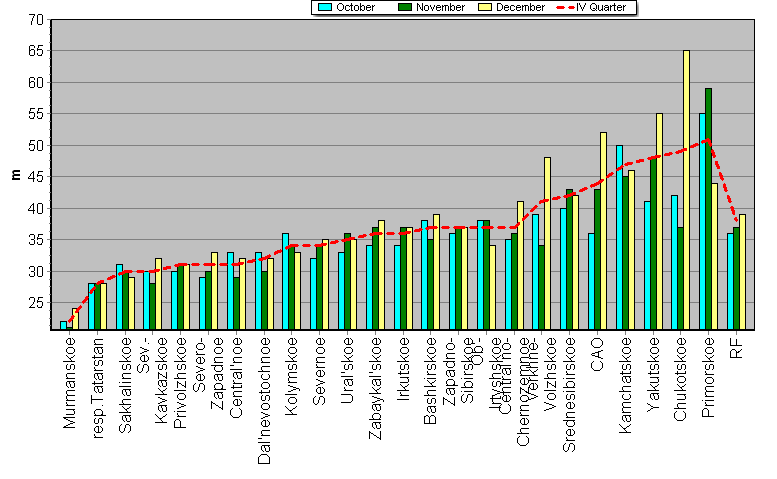Click the 'resp.Tatarstan' axis label
The image size is (777, 479).
point(98,388)
